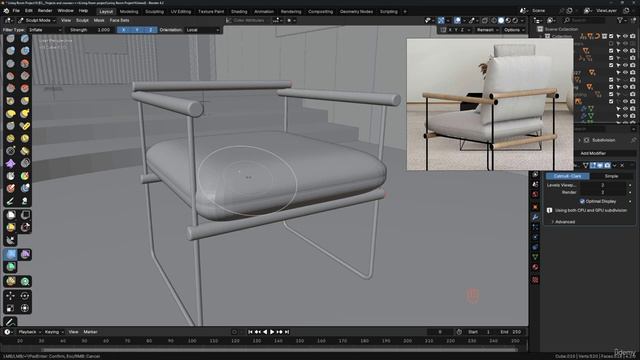Play the animation forward

click(272, 332)
